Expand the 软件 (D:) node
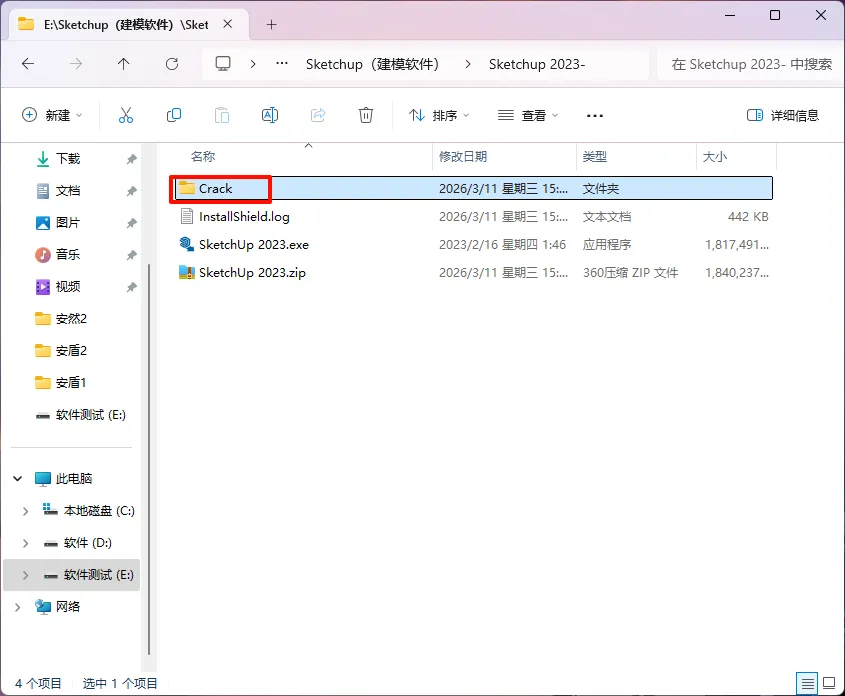The image size is (845, 696). [25, 543]
